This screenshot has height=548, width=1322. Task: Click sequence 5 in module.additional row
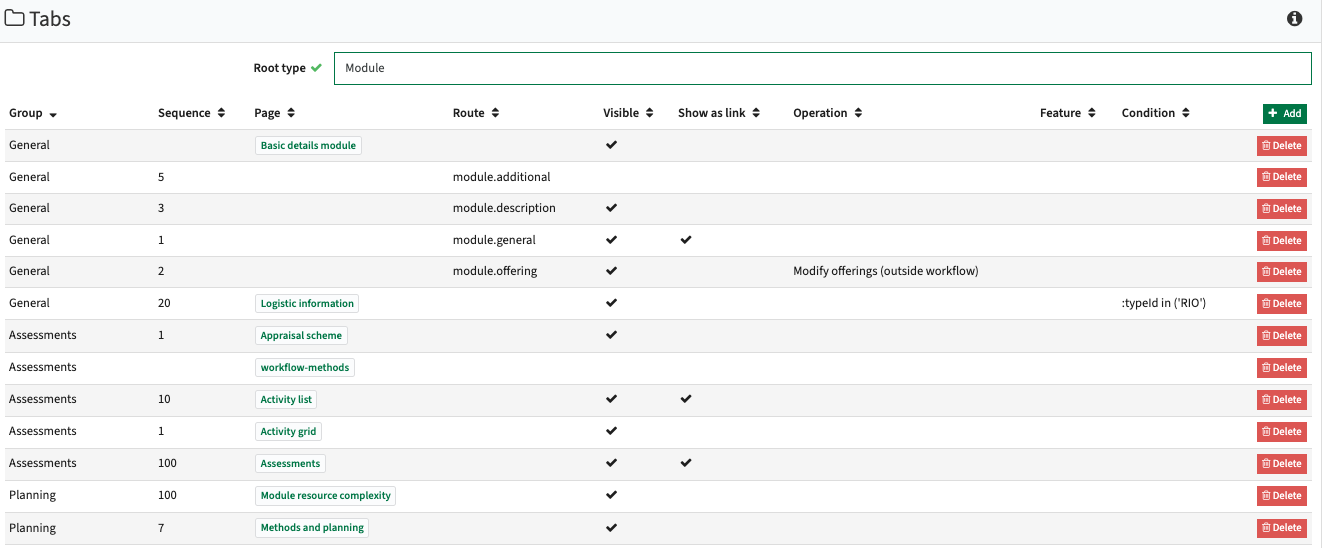(161, 177)
